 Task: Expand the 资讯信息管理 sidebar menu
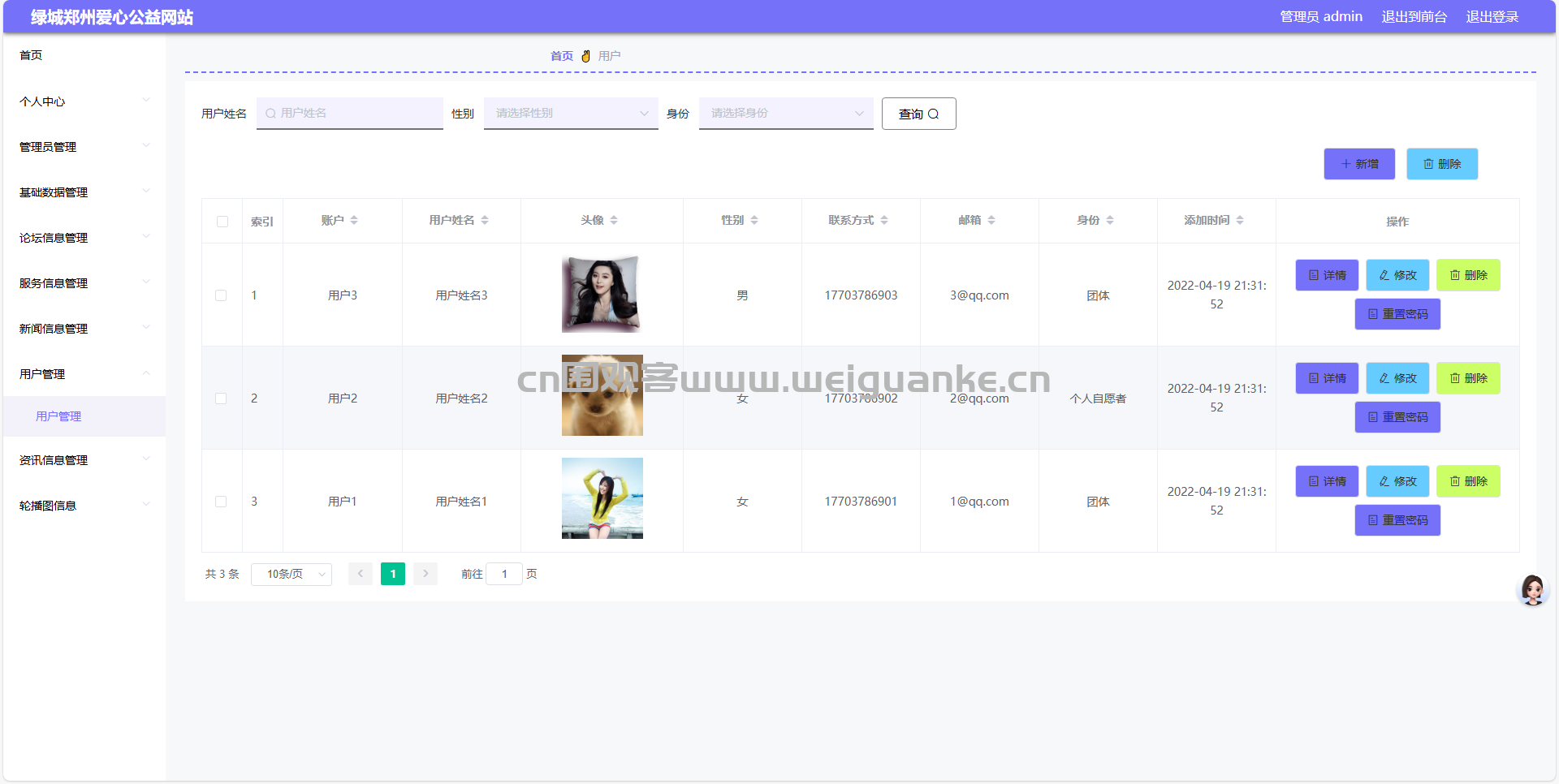[x=84, y=460]
